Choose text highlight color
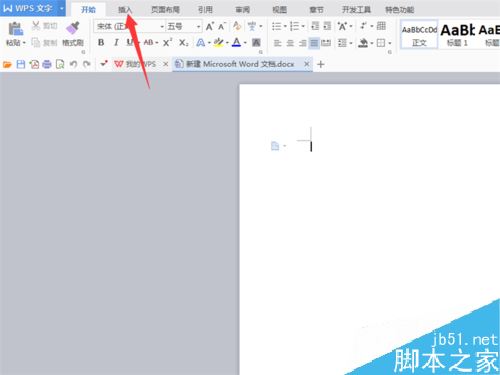 coord(219,43)
